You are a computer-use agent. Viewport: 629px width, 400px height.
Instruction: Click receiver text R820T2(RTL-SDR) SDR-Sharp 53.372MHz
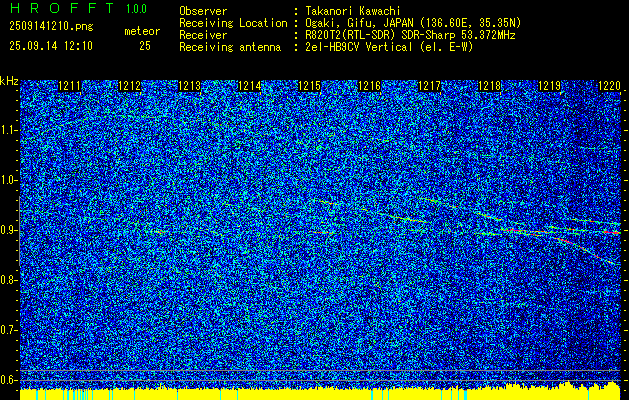[x=410, y=35]
